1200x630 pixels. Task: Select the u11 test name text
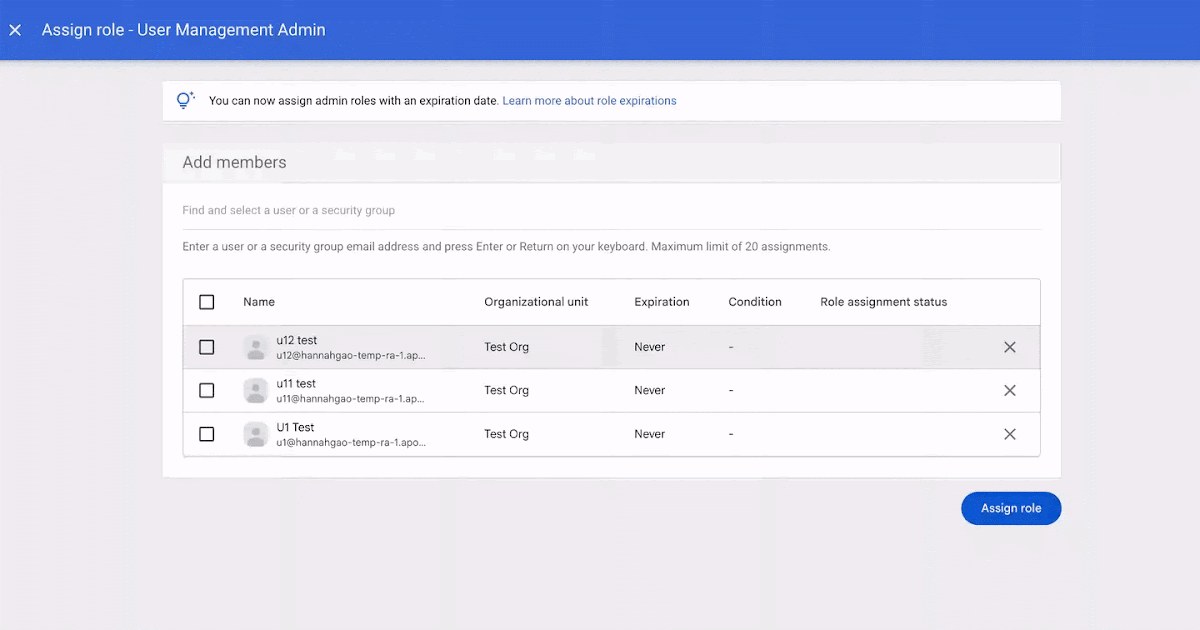tap(296, 384)
